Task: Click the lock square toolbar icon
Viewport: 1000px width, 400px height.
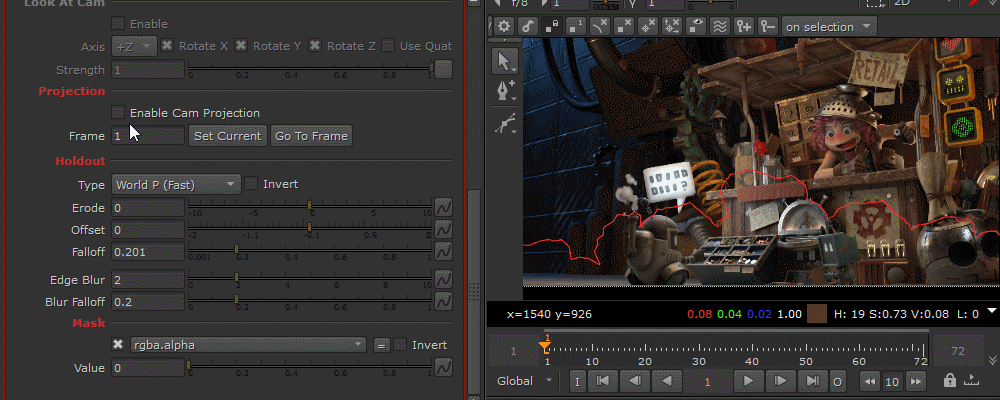Action: [x=552, y=26]
